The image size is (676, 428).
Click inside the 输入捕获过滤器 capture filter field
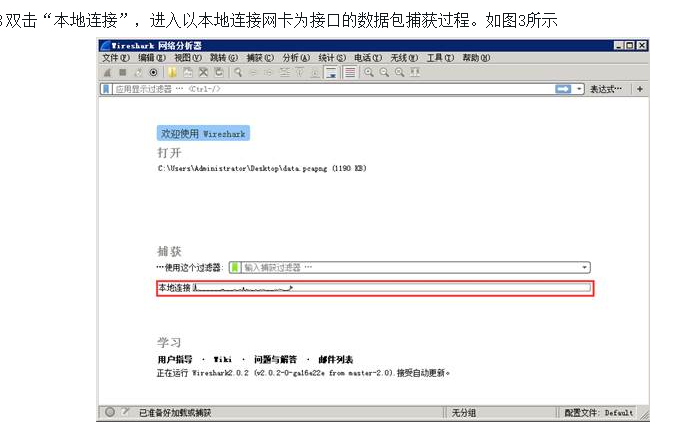(410, 267)
